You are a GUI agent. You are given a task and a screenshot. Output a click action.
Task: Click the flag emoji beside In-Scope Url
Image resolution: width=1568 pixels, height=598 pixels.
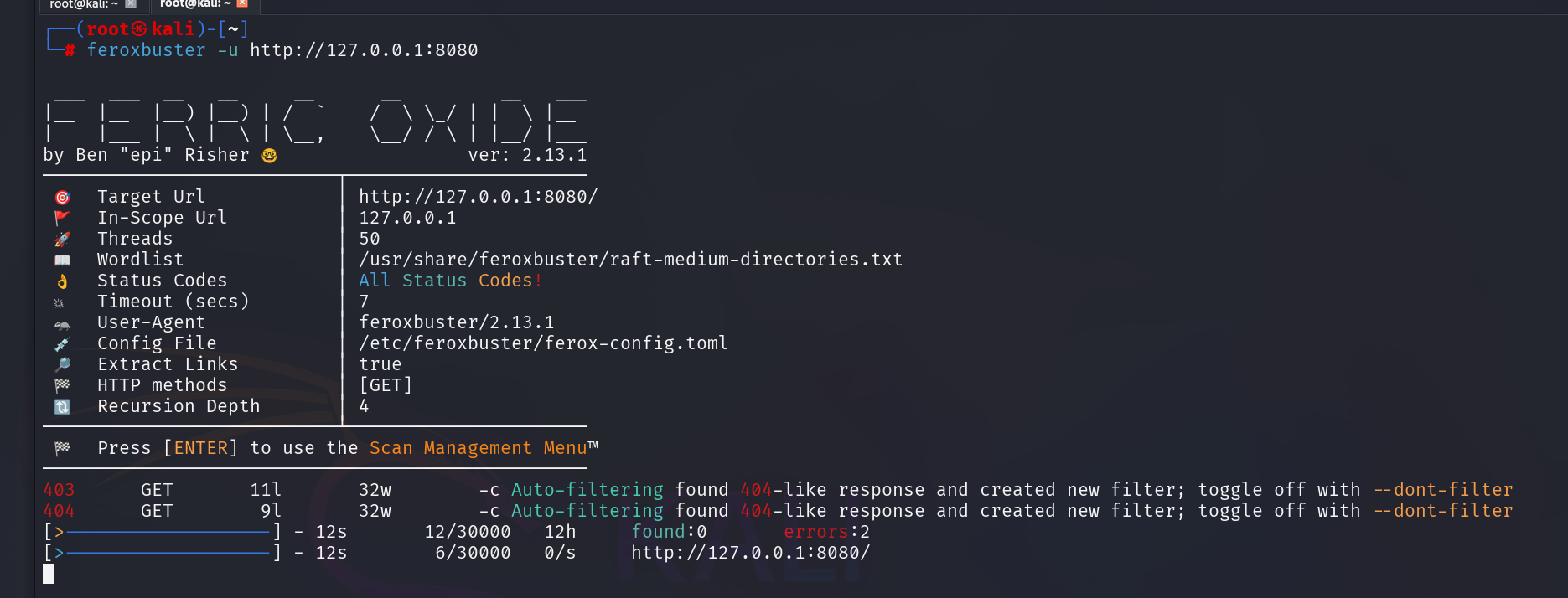62,219
